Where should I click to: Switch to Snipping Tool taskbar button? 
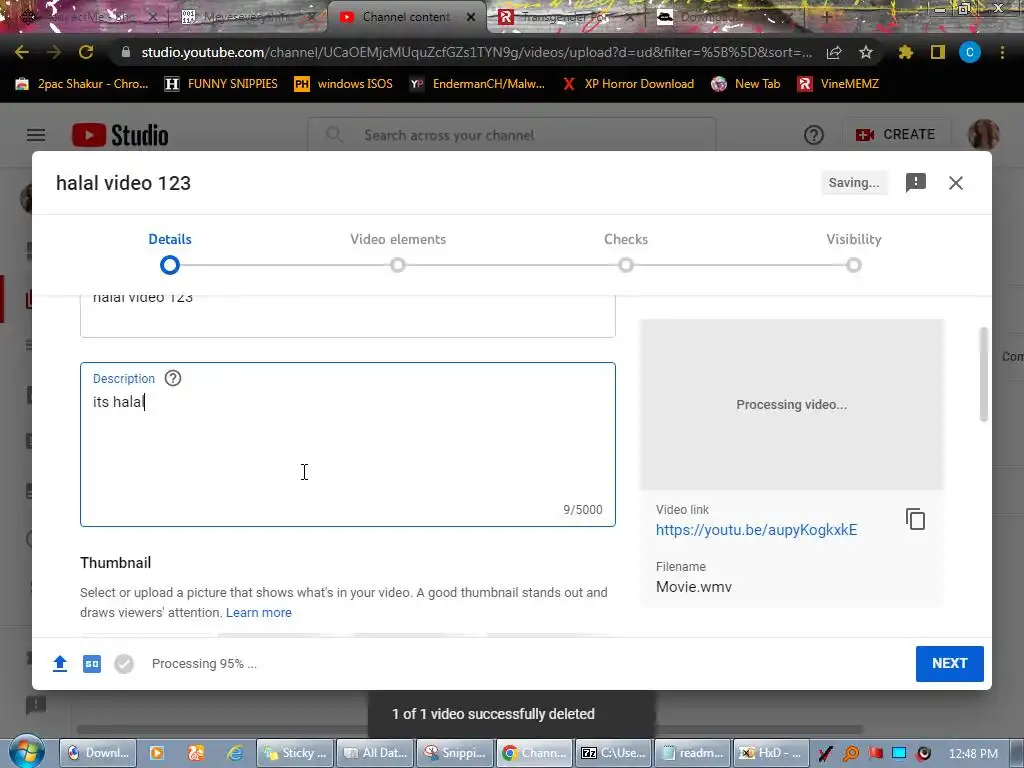pyautogui.click(x=455, y=753)
